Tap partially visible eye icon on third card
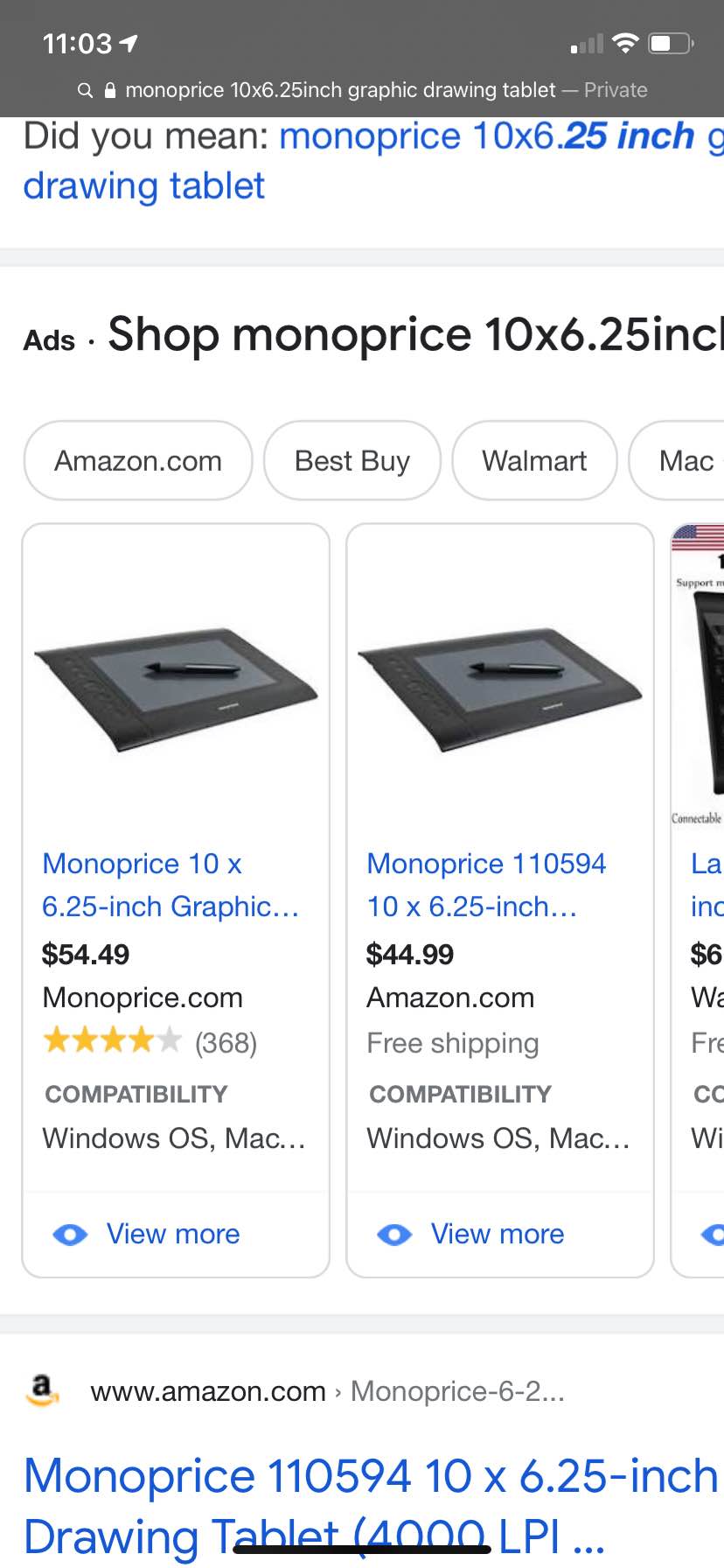Image resolution: width=724 pixels, height=1568 pixels. click(x=713, y=1234)
